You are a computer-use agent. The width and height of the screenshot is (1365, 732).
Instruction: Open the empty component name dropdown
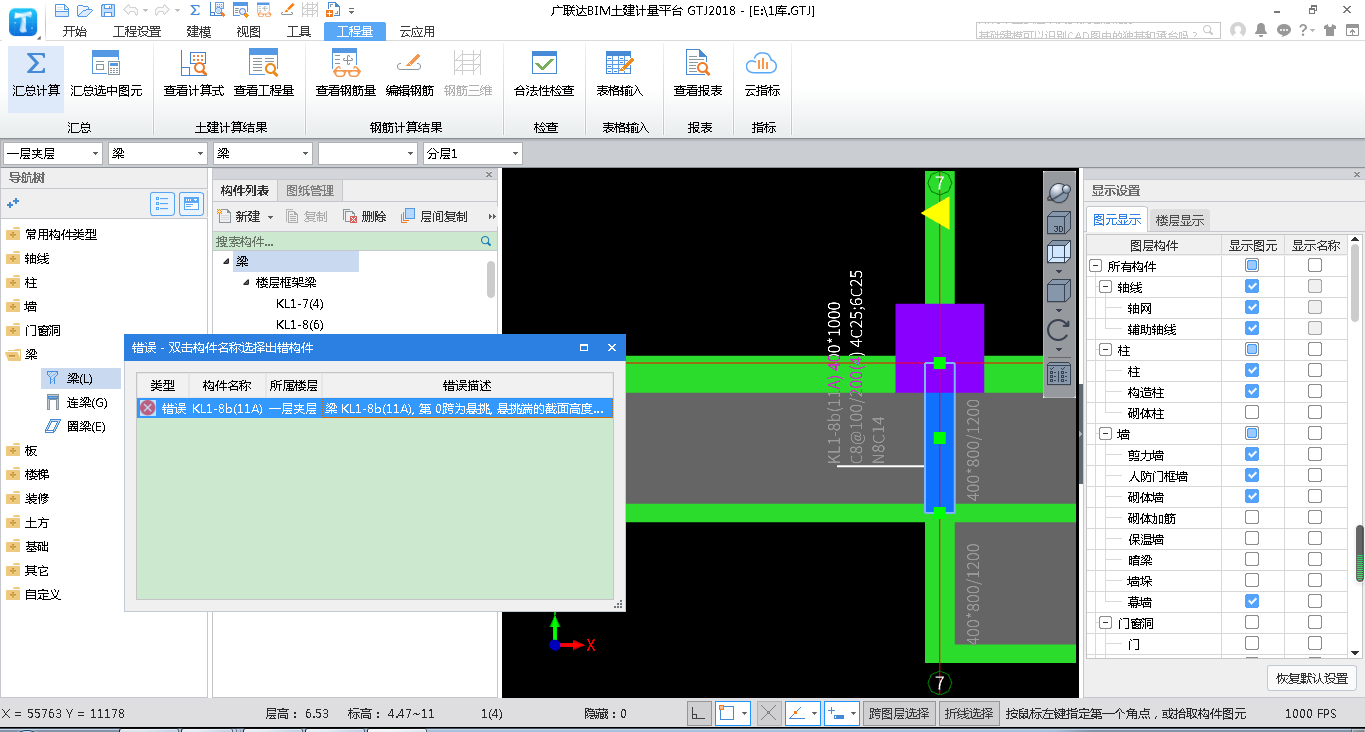tap(367, 153)
